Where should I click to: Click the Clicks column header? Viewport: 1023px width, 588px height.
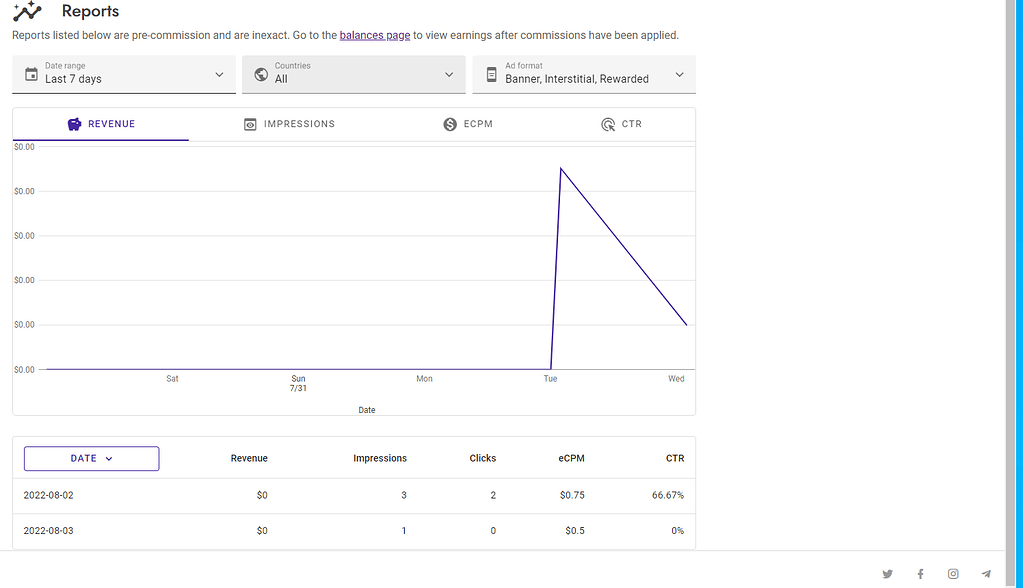click(x=483, y=458)
